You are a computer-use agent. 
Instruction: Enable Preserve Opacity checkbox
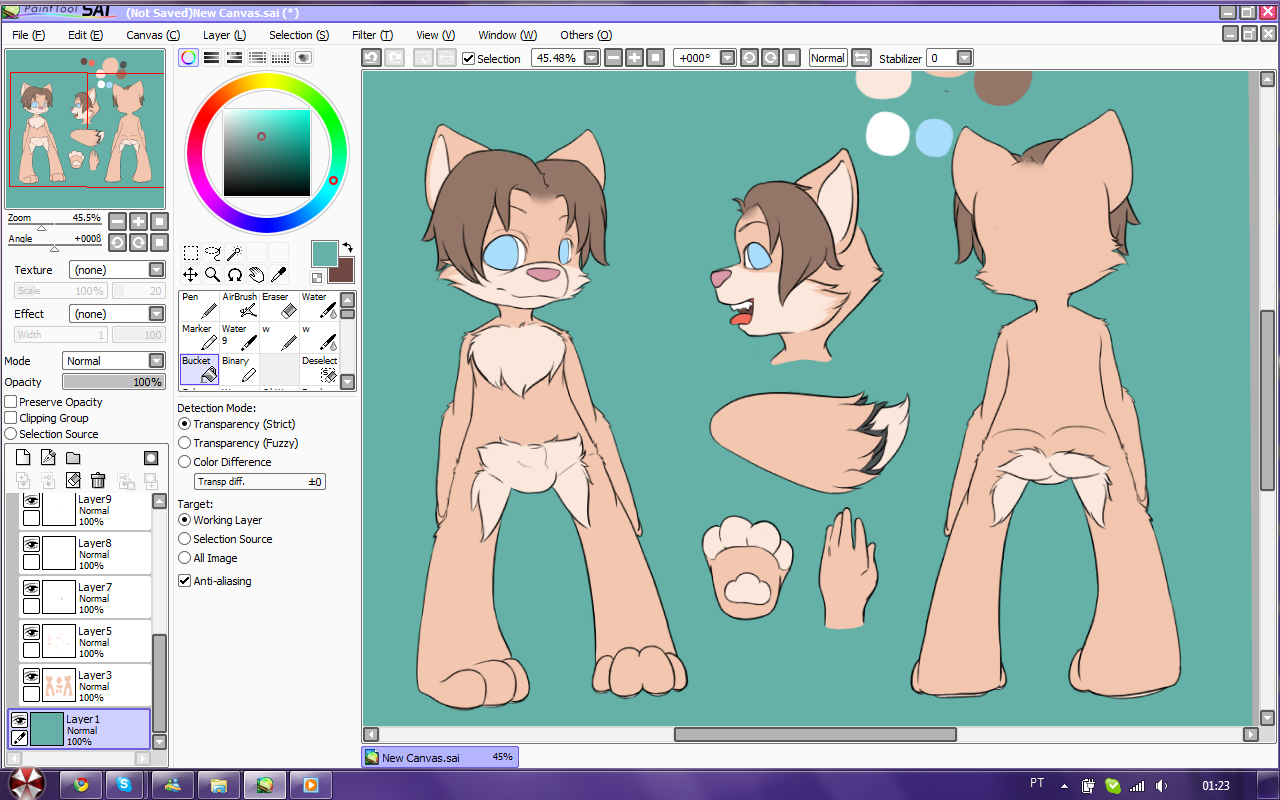coord(11,402)
